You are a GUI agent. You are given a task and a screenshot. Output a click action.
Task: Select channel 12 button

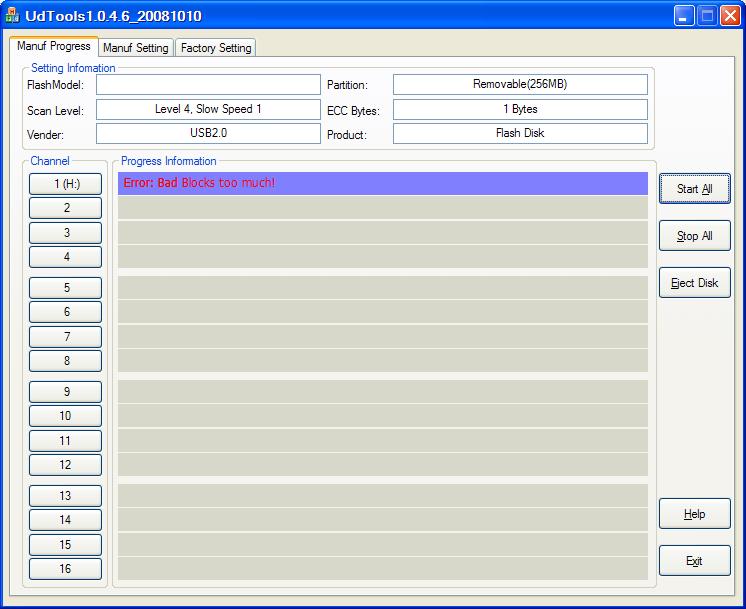(x=66, y=465)
